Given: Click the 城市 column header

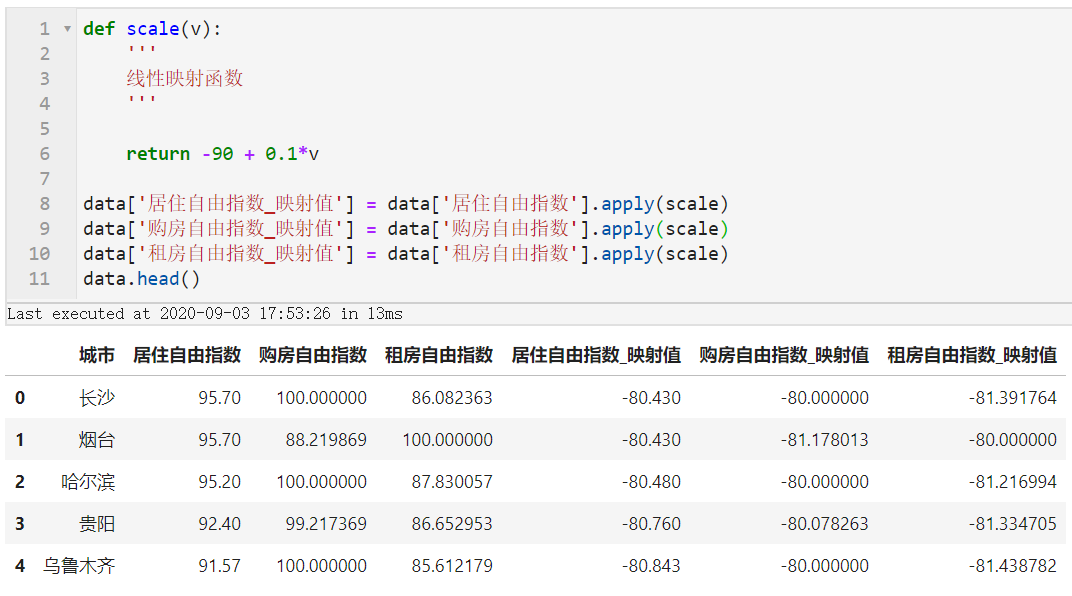Looking at the screenshot, I should [x=96, y=355].
